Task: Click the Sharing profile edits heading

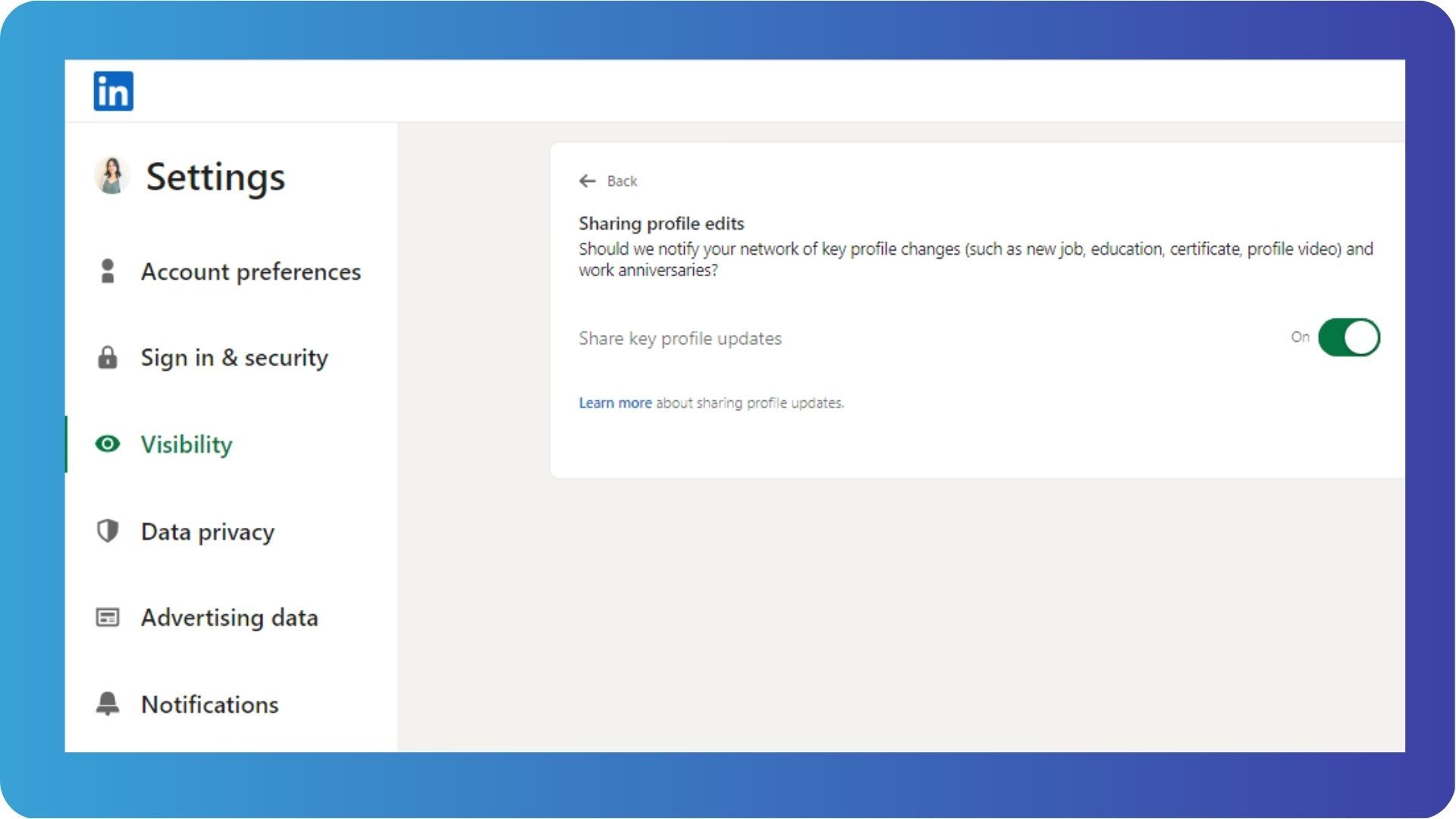Action: click(x=661, y=224)
